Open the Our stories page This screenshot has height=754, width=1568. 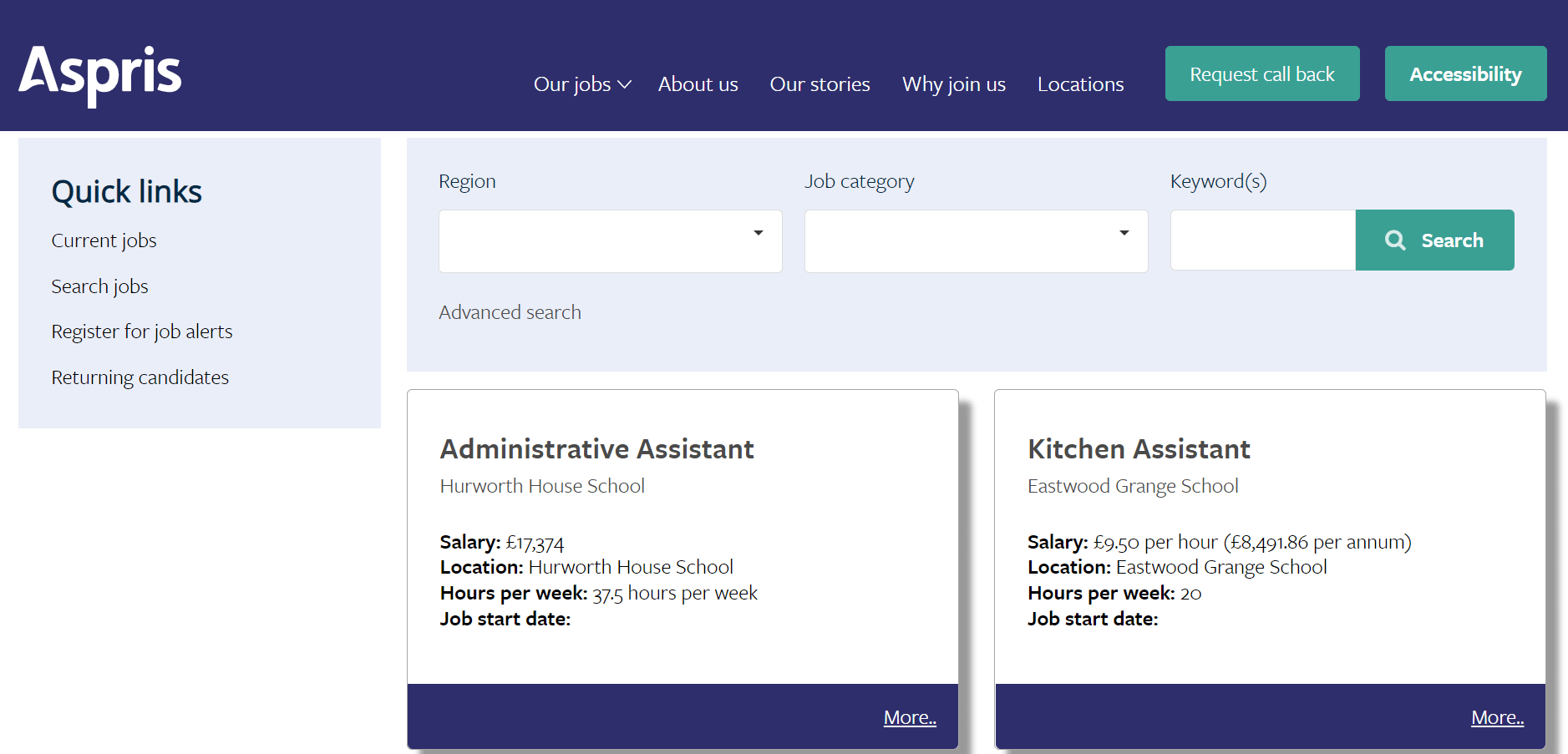(820, 83)
